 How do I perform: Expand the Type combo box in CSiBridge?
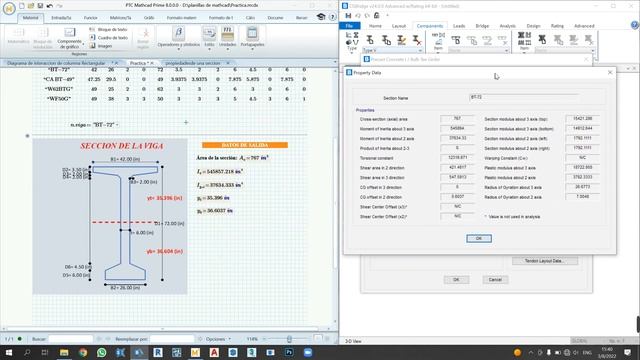coord(420,51)
